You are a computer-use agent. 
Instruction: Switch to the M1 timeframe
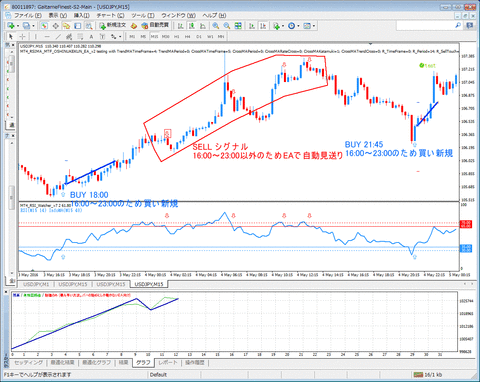pos(132,37)
